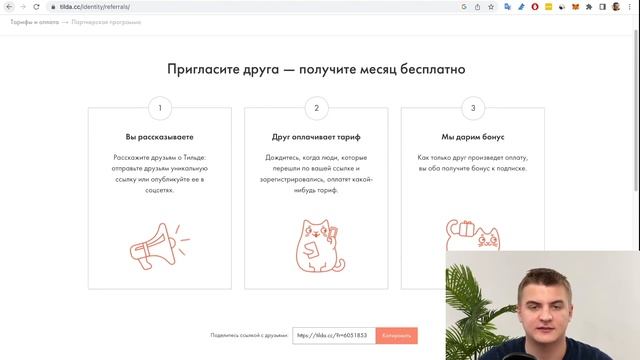Click the Мы дарим бонус card title
The width and height of the screenshot is (640, 360).
[x=473, y=137]
